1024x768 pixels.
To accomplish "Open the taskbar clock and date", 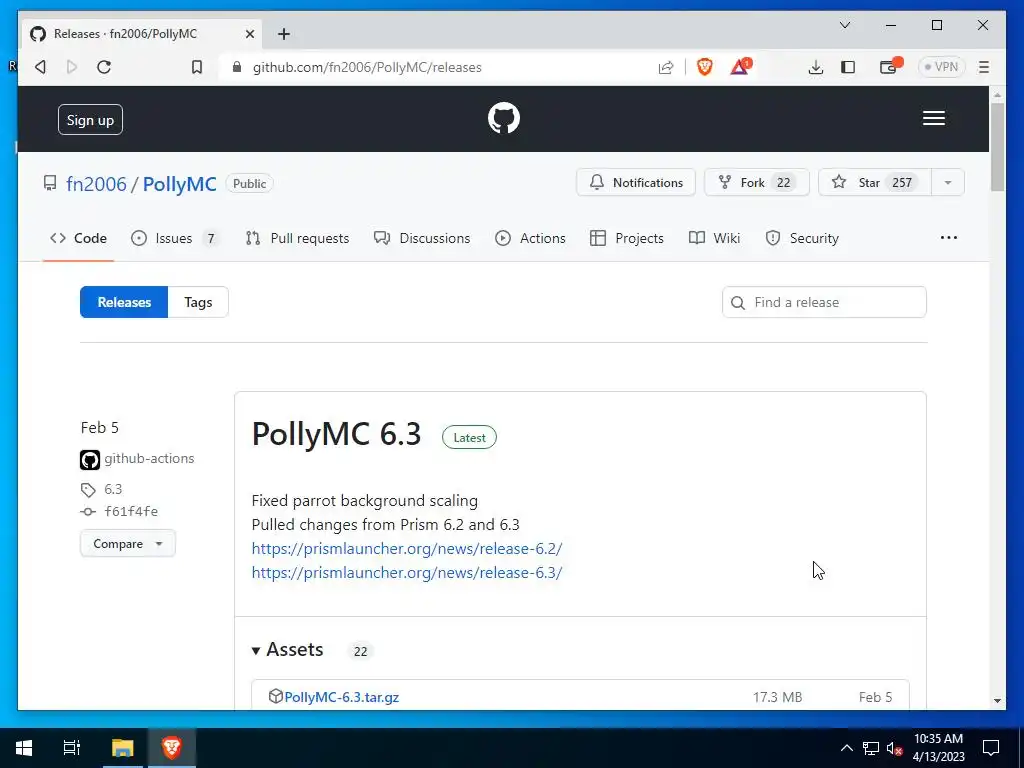I will 938,748.
